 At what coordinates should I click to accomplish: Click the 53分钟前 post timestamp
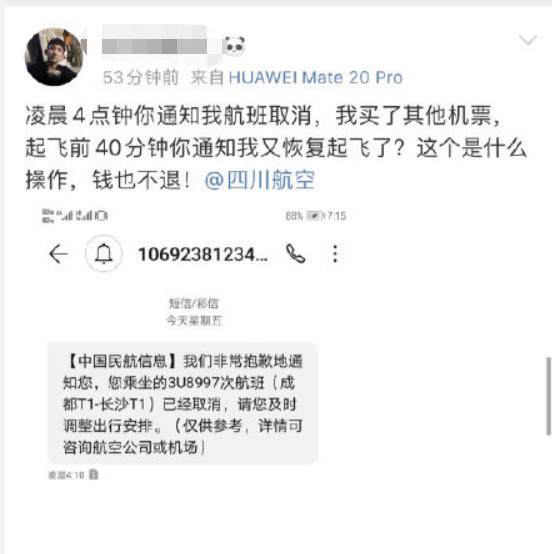click(141, 77)
